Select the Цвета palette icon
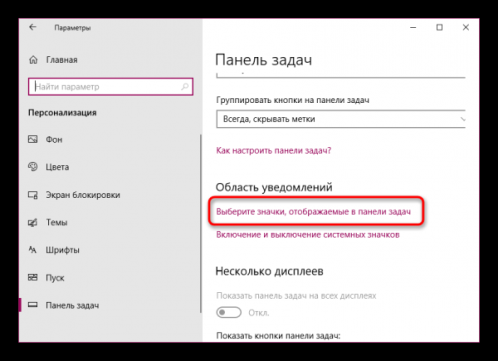 point(33,166)
